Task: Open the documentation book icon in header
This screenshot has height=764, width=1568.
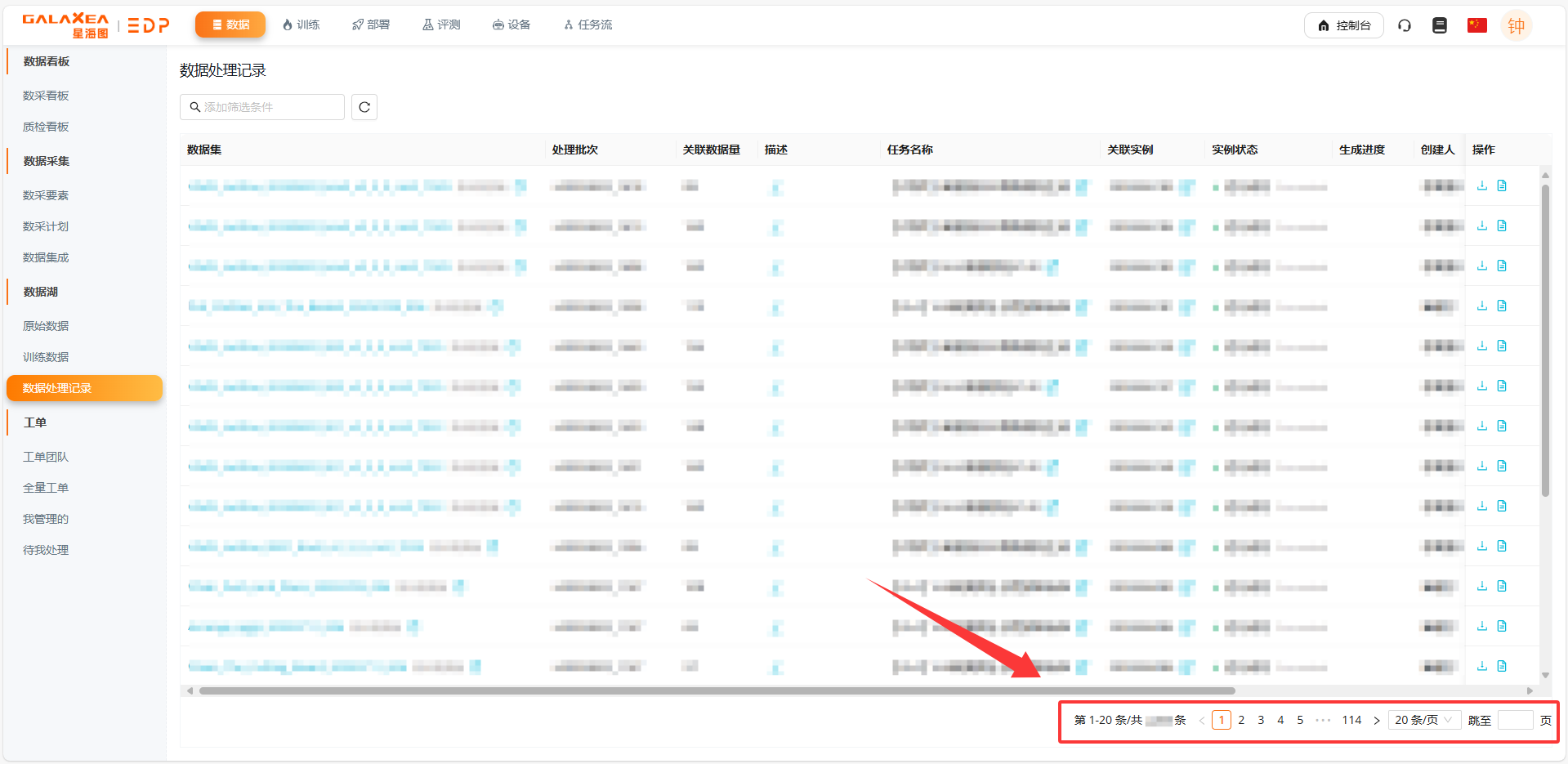Action: (1440, 25)
